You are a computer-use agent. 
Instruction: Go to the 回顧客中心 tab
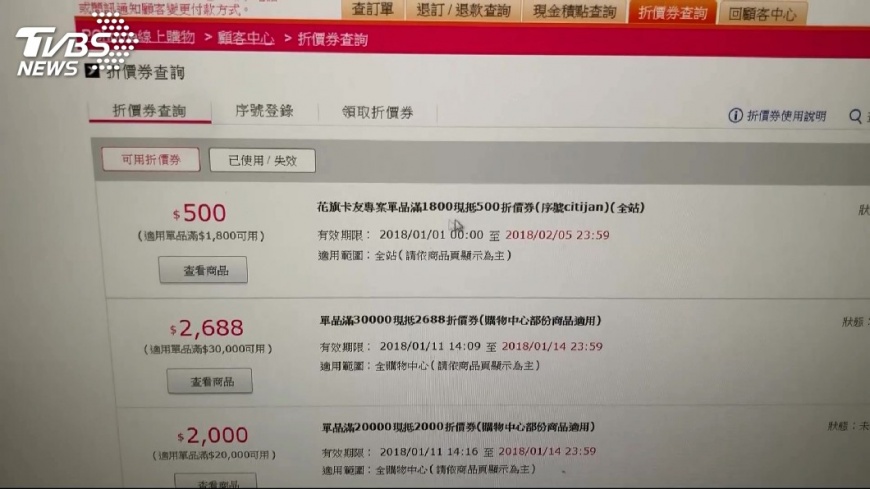(762, 13)
